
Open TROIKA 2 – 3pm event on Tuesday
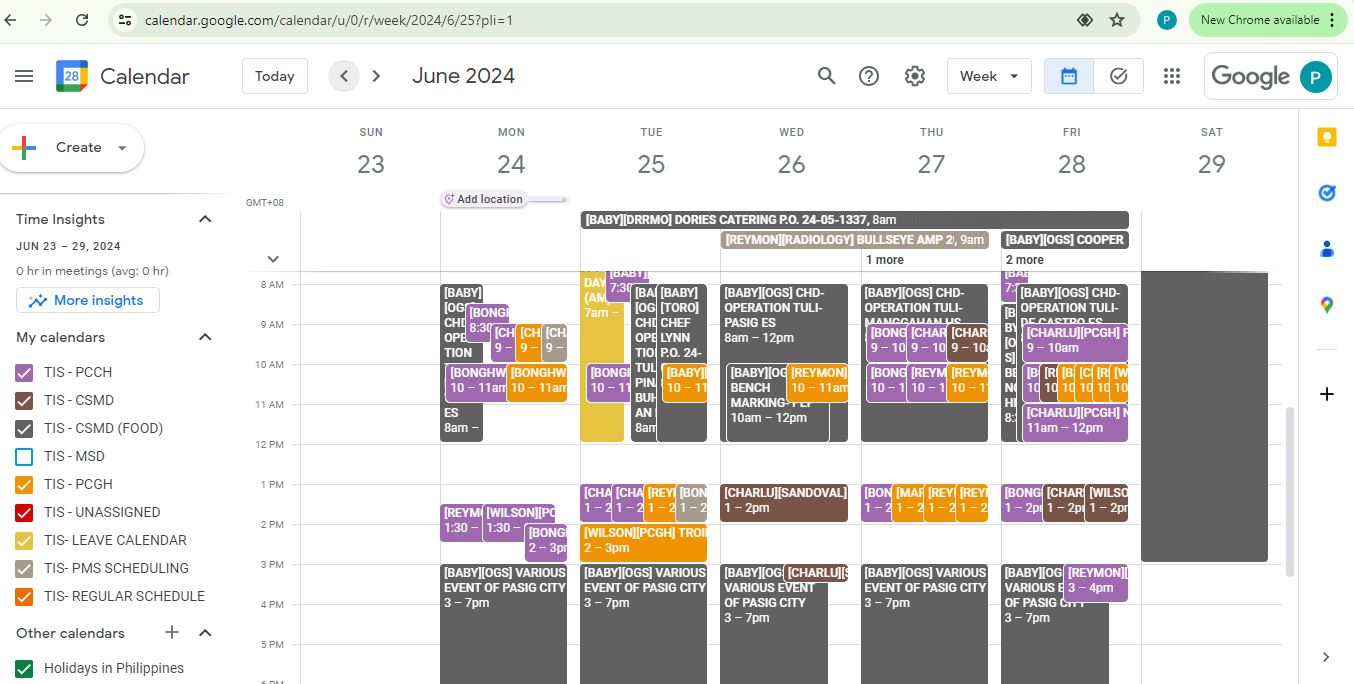click(644, 541)
